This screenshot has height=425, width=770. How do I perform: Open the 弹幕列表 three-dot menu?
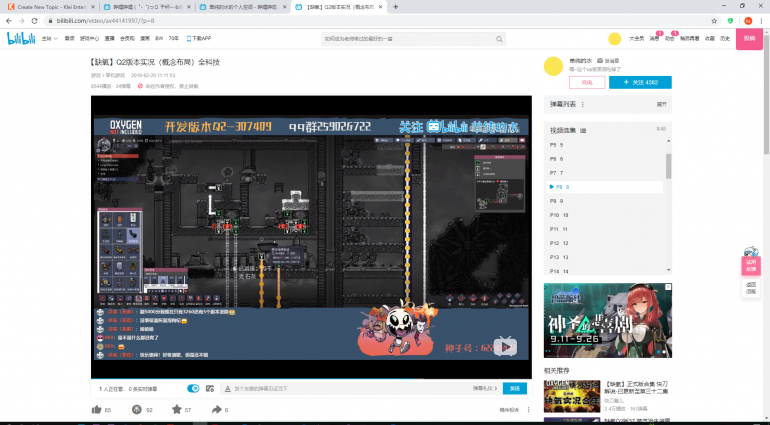583,105
